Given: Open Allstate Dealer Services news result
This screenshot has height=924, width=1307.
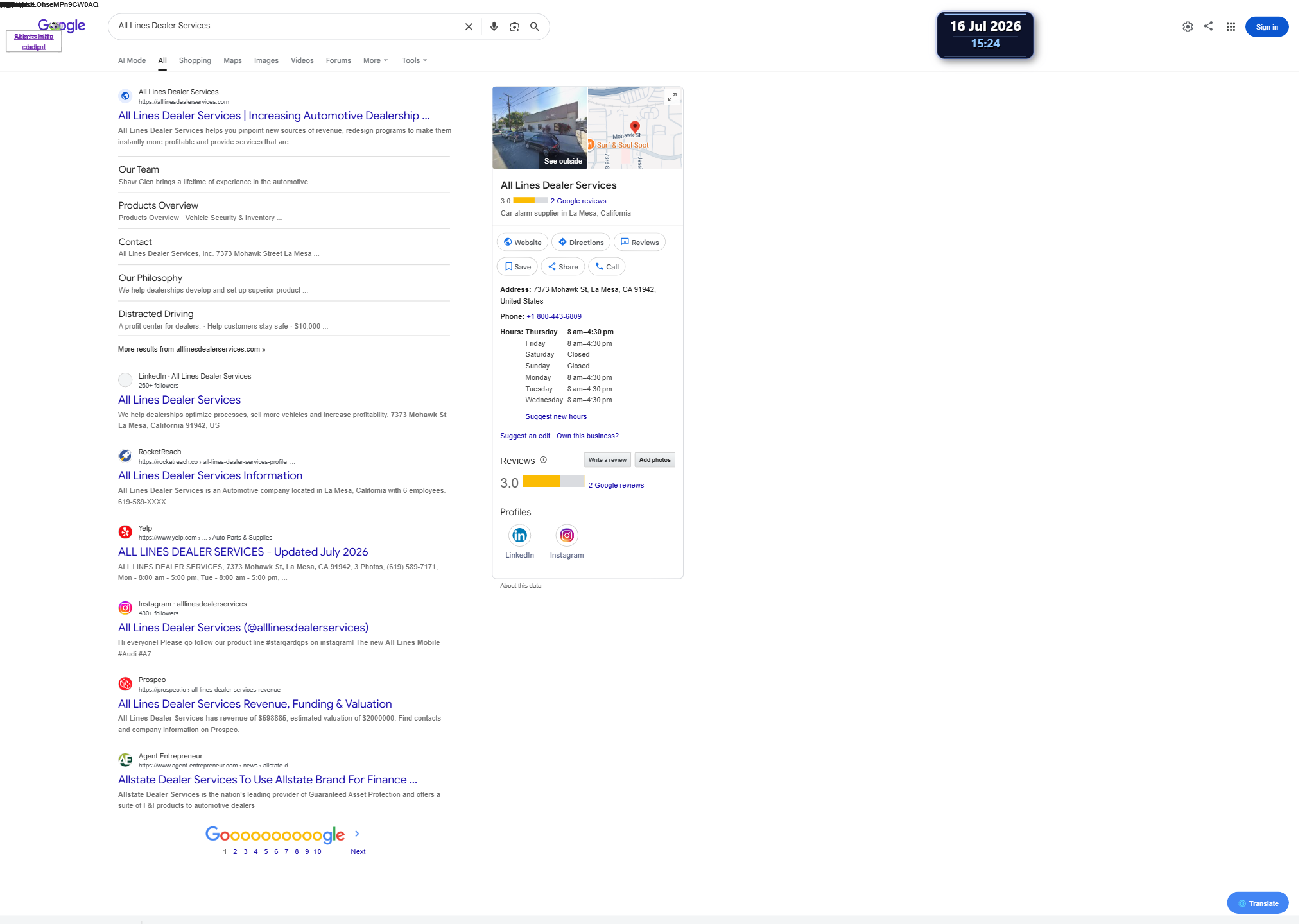Looking at the screenshot, I should point(268,780).
